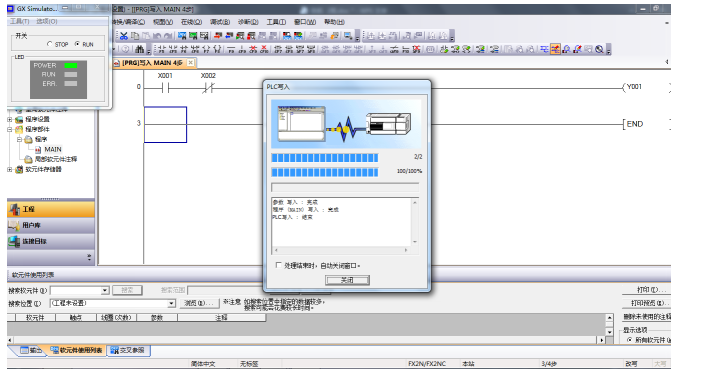Check auto-close window when processing ends
The height and width of the screenshot is (374, 701).
[279, 265]
